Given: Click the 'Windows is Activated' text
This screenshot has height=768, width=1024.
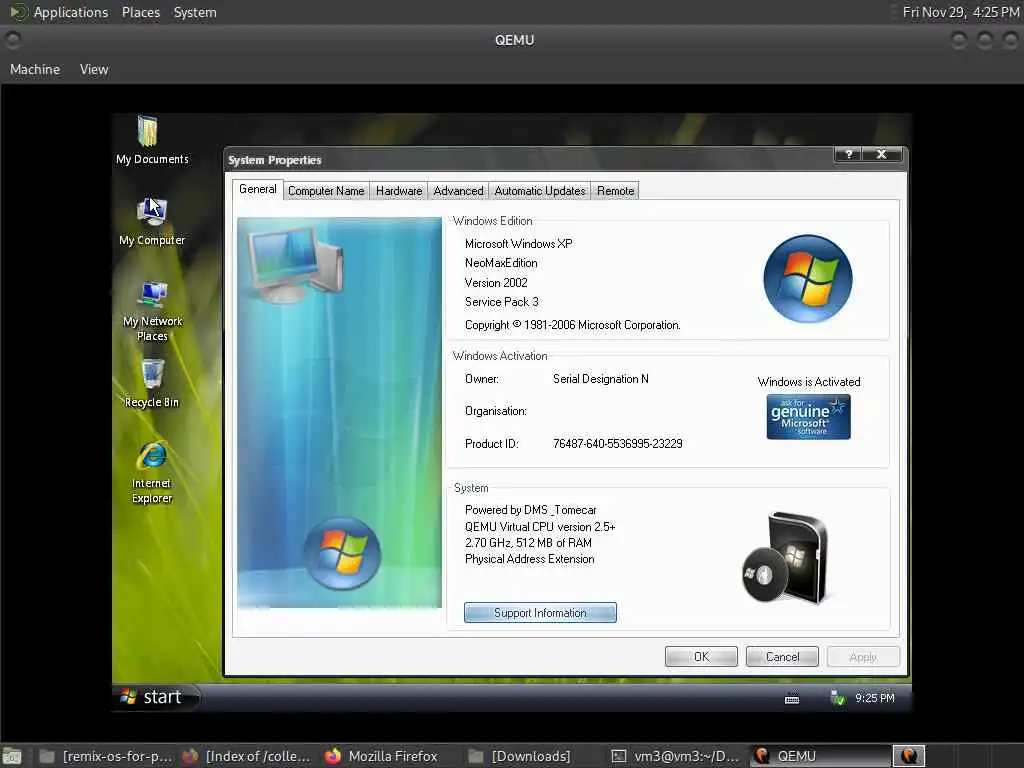Looking at the screenshot, I should coord(808,382).
